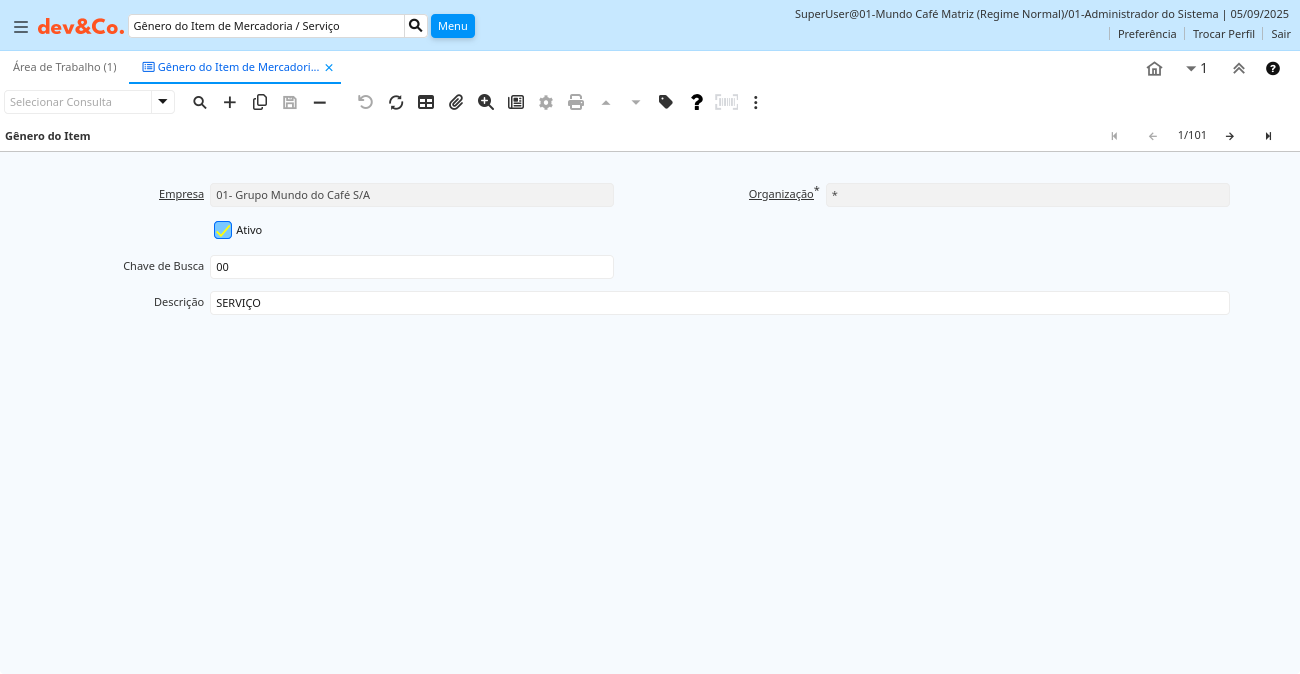Open attachments with paperclip icon

click(456, 102)
